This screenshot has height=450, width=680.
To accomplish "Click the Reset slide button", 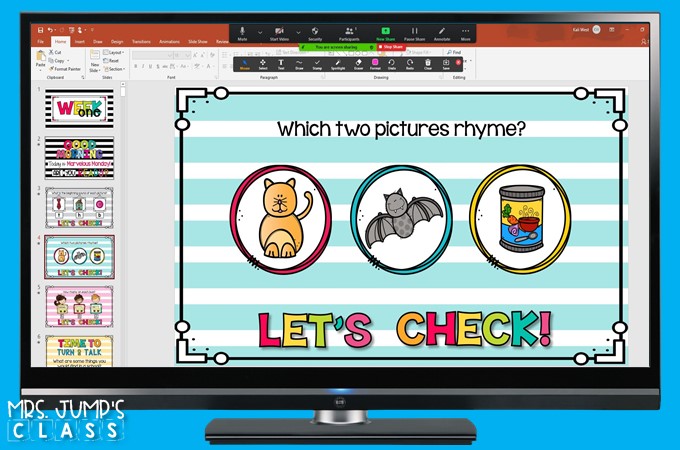I will (x=111, y=61).
